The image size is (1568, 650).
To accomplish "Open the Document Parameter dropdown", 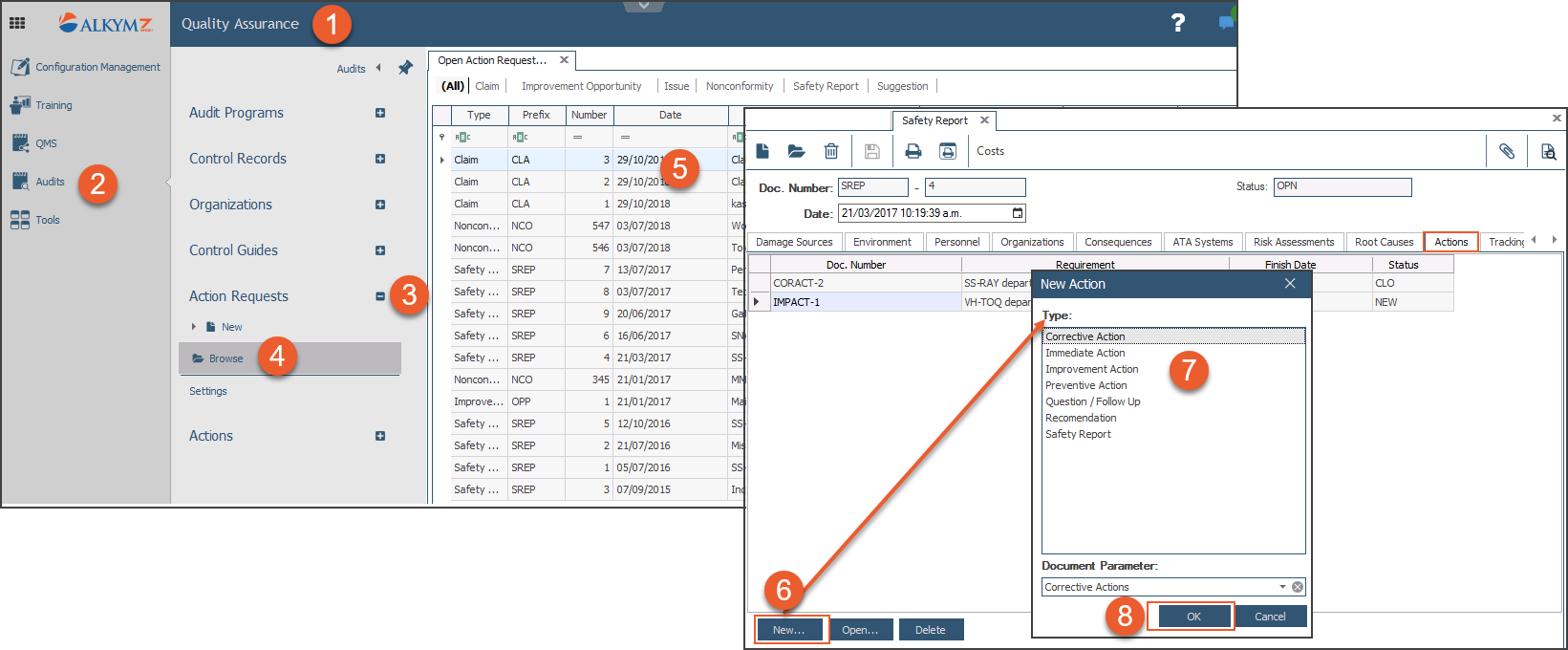I will point(1282,587).
